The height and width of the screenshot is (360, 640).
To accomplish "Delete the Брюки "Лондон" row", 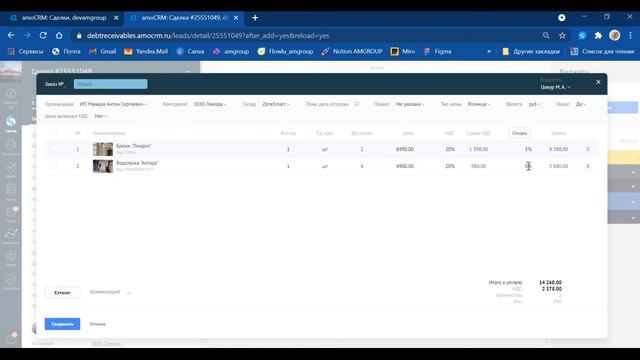I will tap(588, 149).
